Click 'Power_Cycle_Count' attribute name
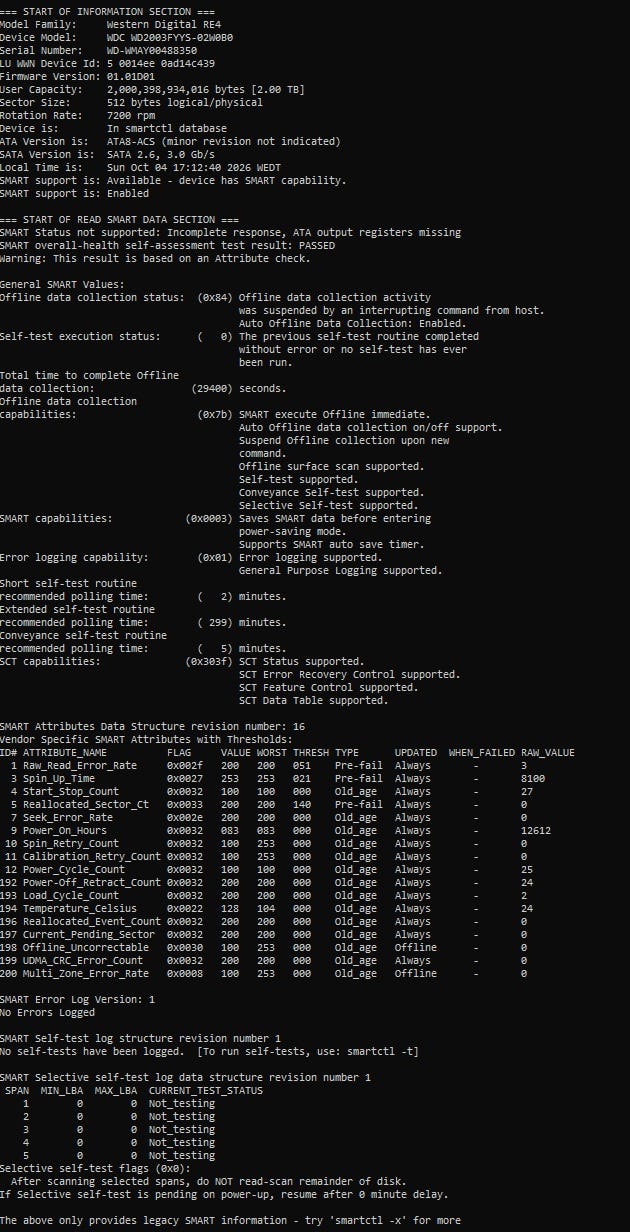This screenshot has height=1232, width=630. pyautogui.click(x=74, y=869)
